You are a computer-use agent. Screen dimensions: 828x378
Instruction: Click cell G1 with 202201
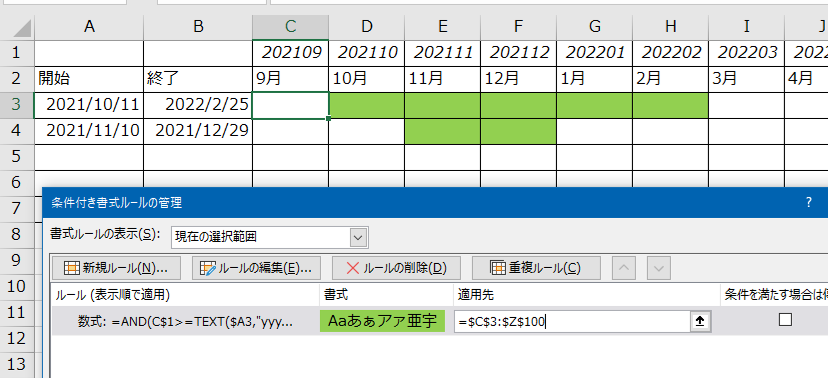[x=595, y=53]
